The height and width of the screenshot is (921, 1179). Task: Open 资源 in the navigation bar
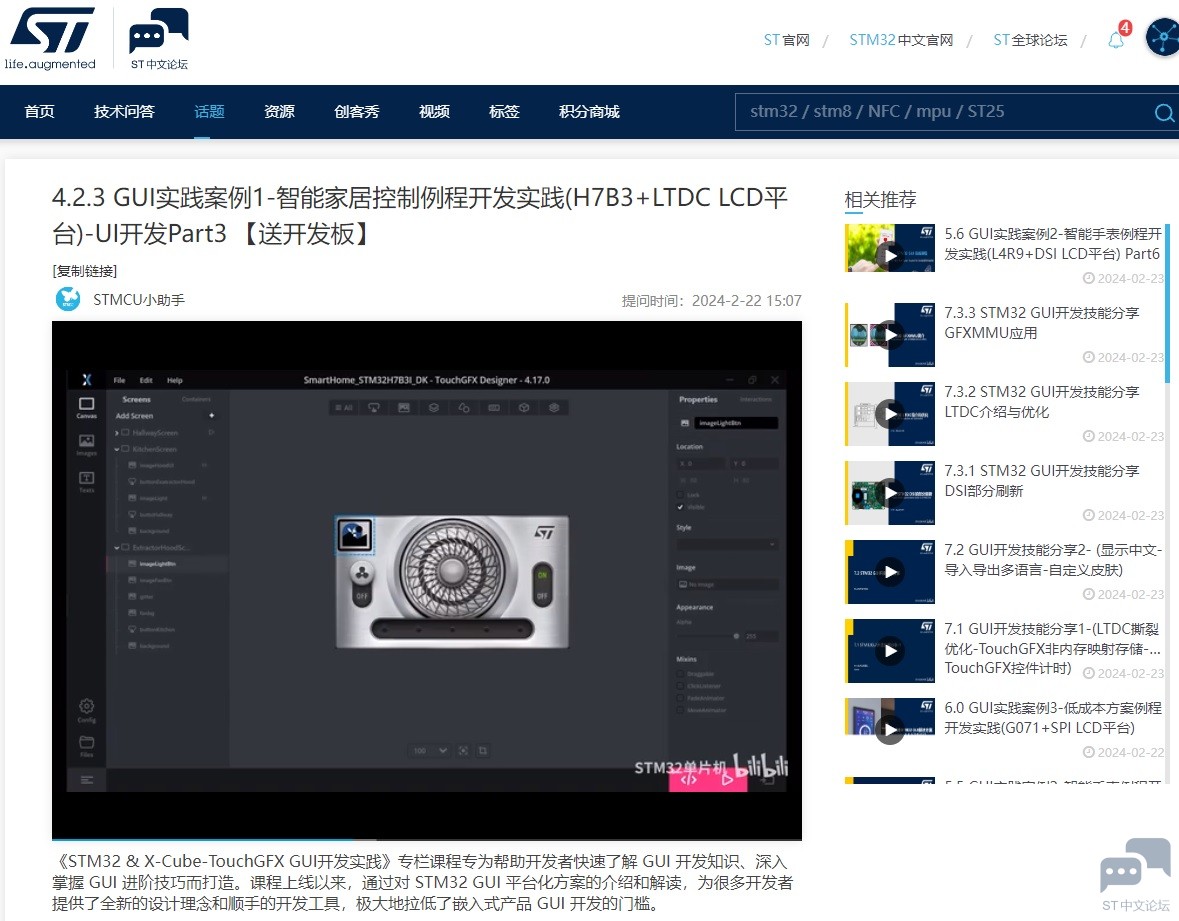[x=279, y=112]
